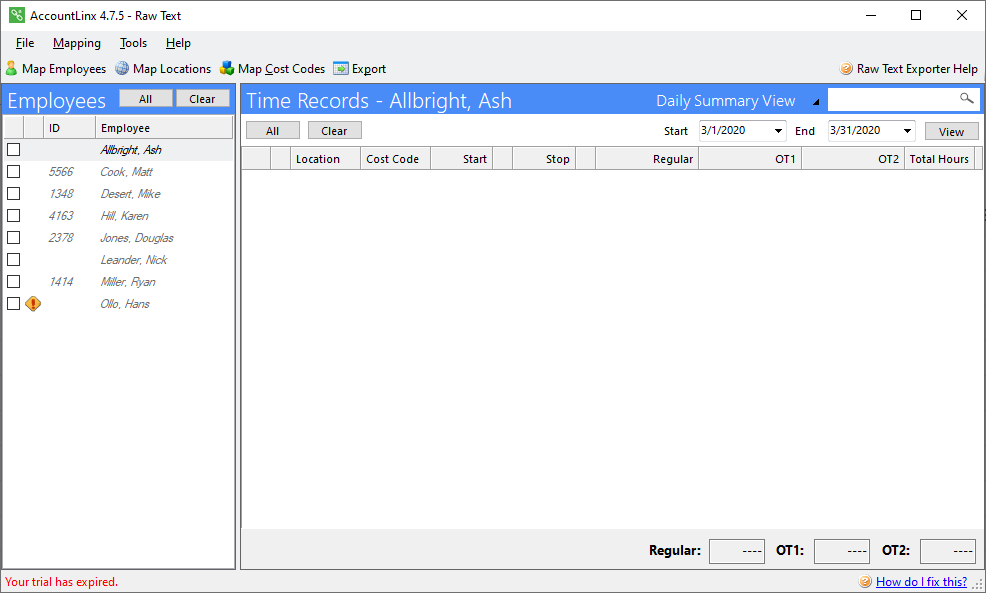Check the box for Jones, Douglas
The height and width of the screenshot is (593, 986).
(x=13, y=238)
